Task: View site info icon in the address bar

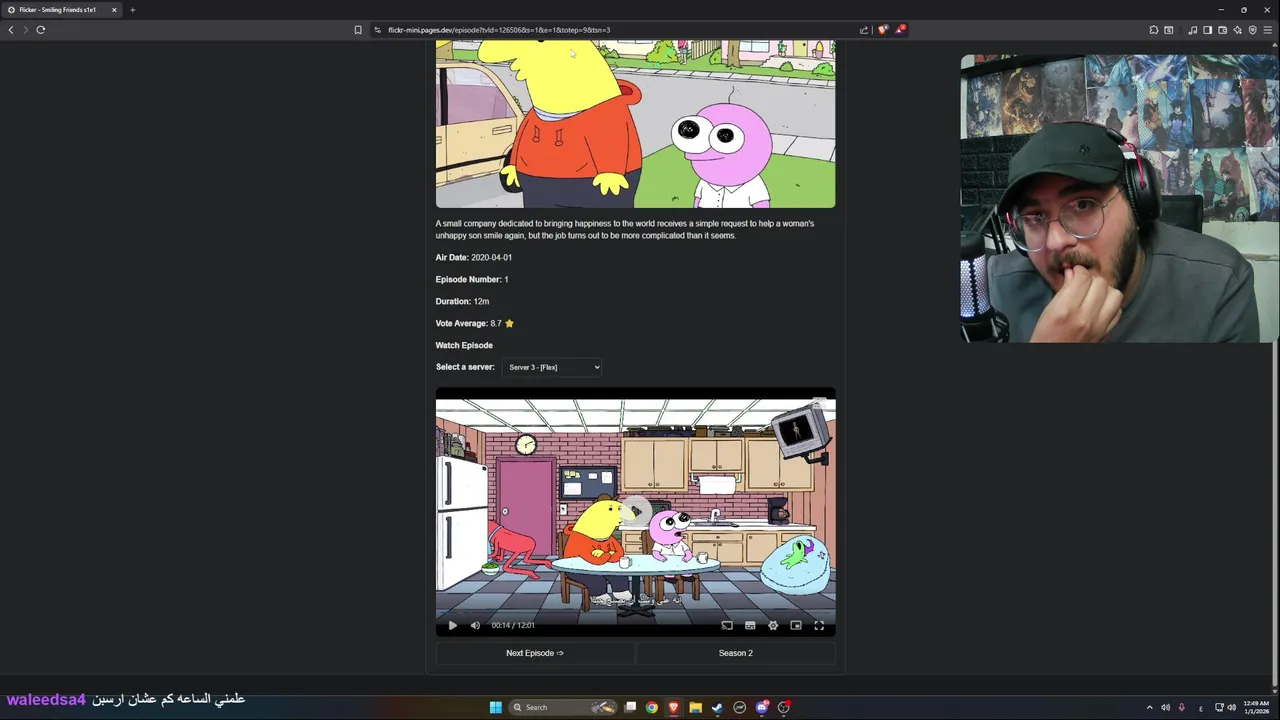Action: [x=378, y=30]
